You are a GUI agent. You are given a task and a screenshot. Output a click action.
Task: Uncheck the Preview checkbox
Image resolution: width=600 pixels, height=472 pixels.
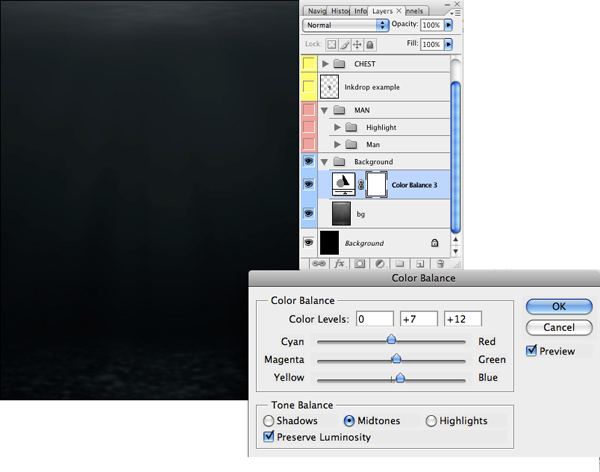pyautogui.click(x=533, y=351)
